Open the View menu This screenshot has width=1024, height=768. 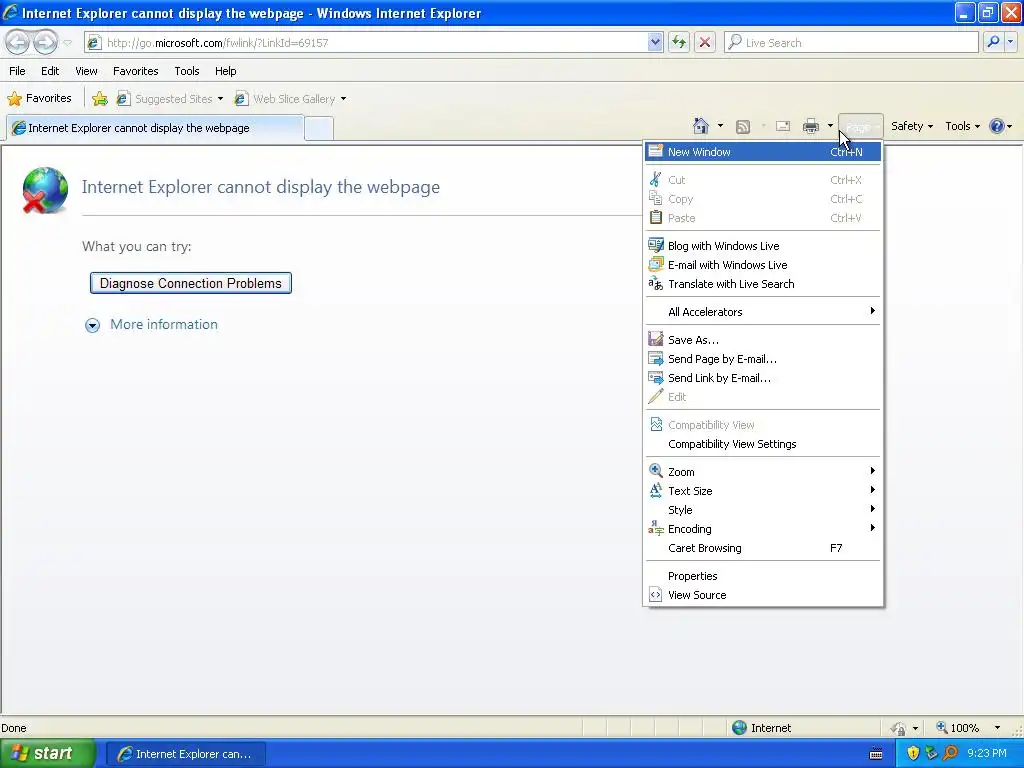tap(86, 71)
